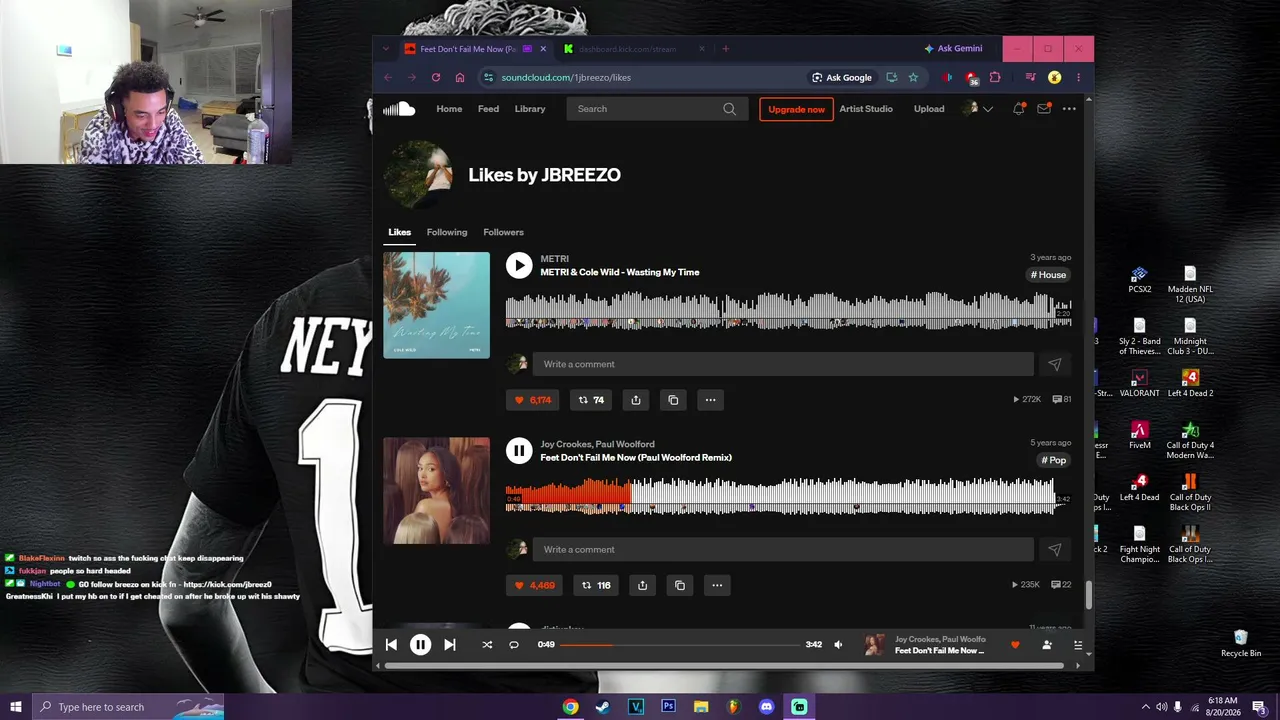
Task: Open Feet Don't Fail Me Now artwork
Action: pos(437,491)
